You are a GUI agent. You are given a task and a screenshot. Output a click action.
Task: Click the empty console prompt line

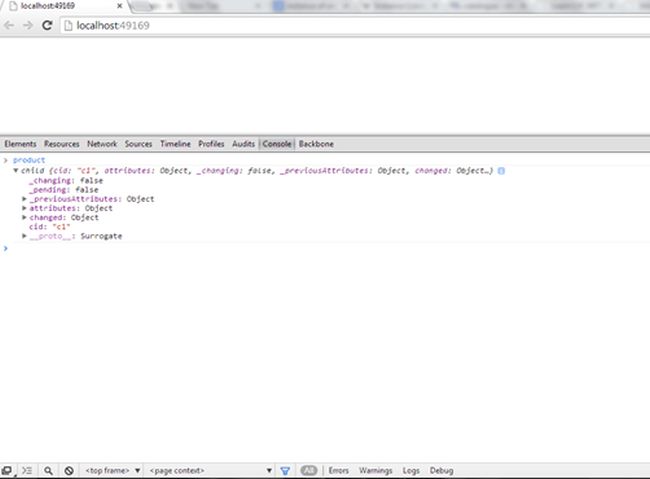tap(325, 248)
